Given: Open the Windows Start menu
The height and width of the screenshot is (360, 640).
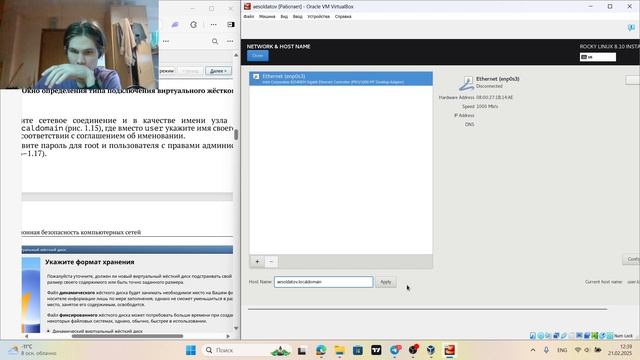Looking at the screenshot, I should 191,350.
